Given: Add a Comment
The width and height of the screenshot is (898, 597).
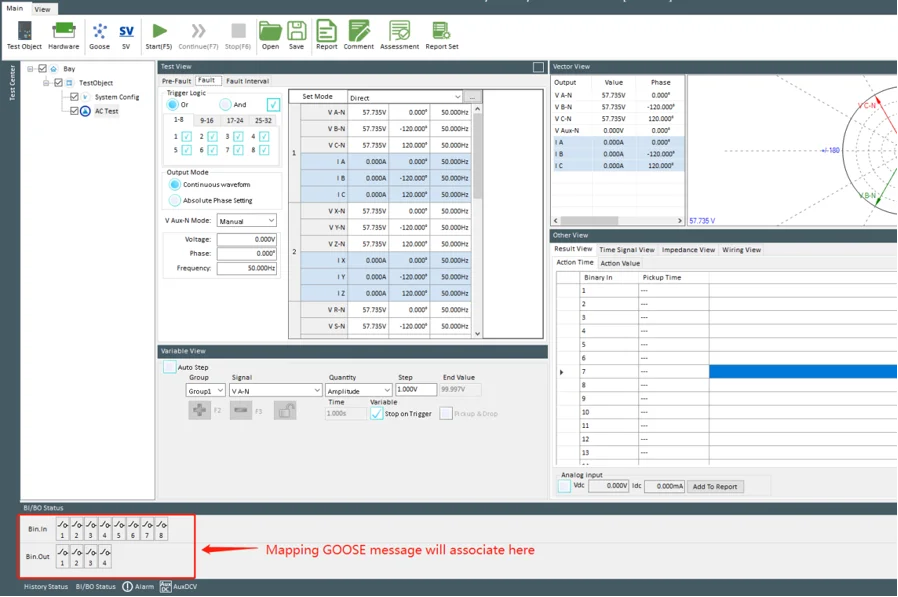Looking at the screenshot, I should (x=359, y=36).
